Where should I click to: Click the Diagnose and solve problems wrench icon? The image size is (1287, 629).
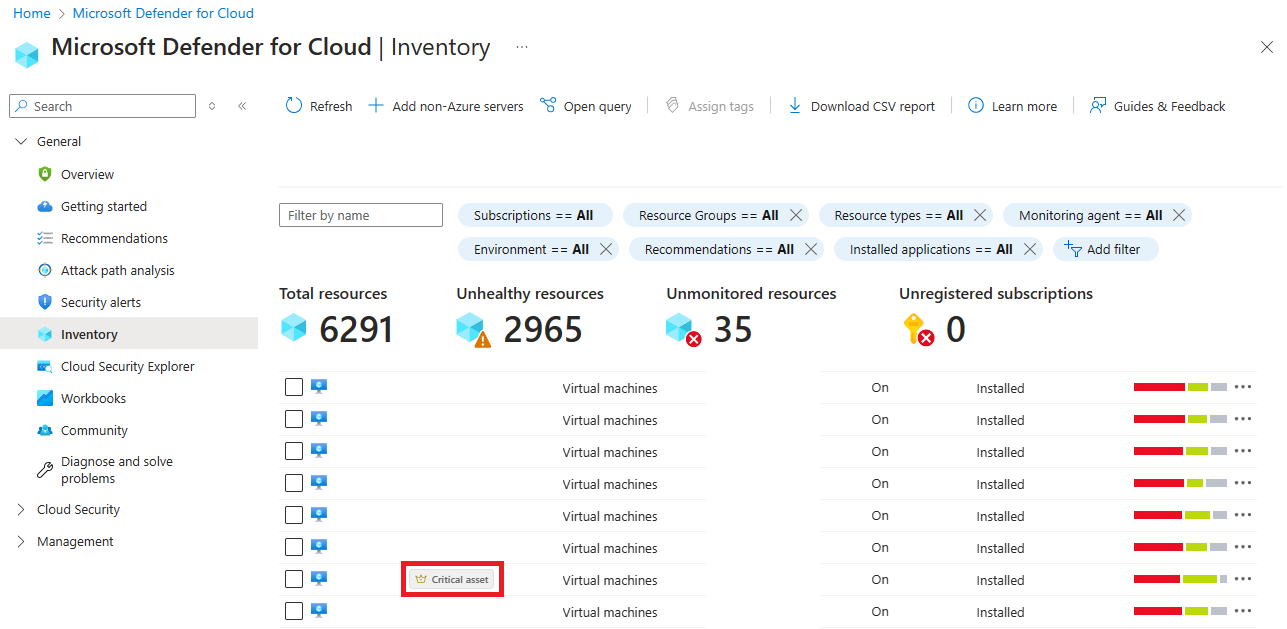[45, 470]
